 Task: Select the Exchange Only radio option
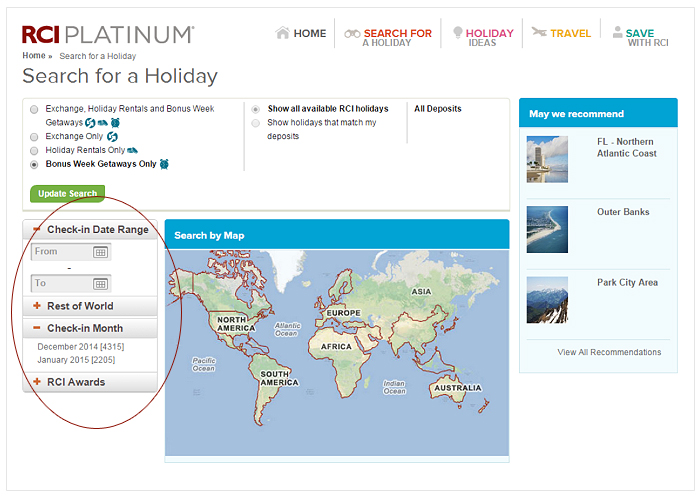[35, 136]
